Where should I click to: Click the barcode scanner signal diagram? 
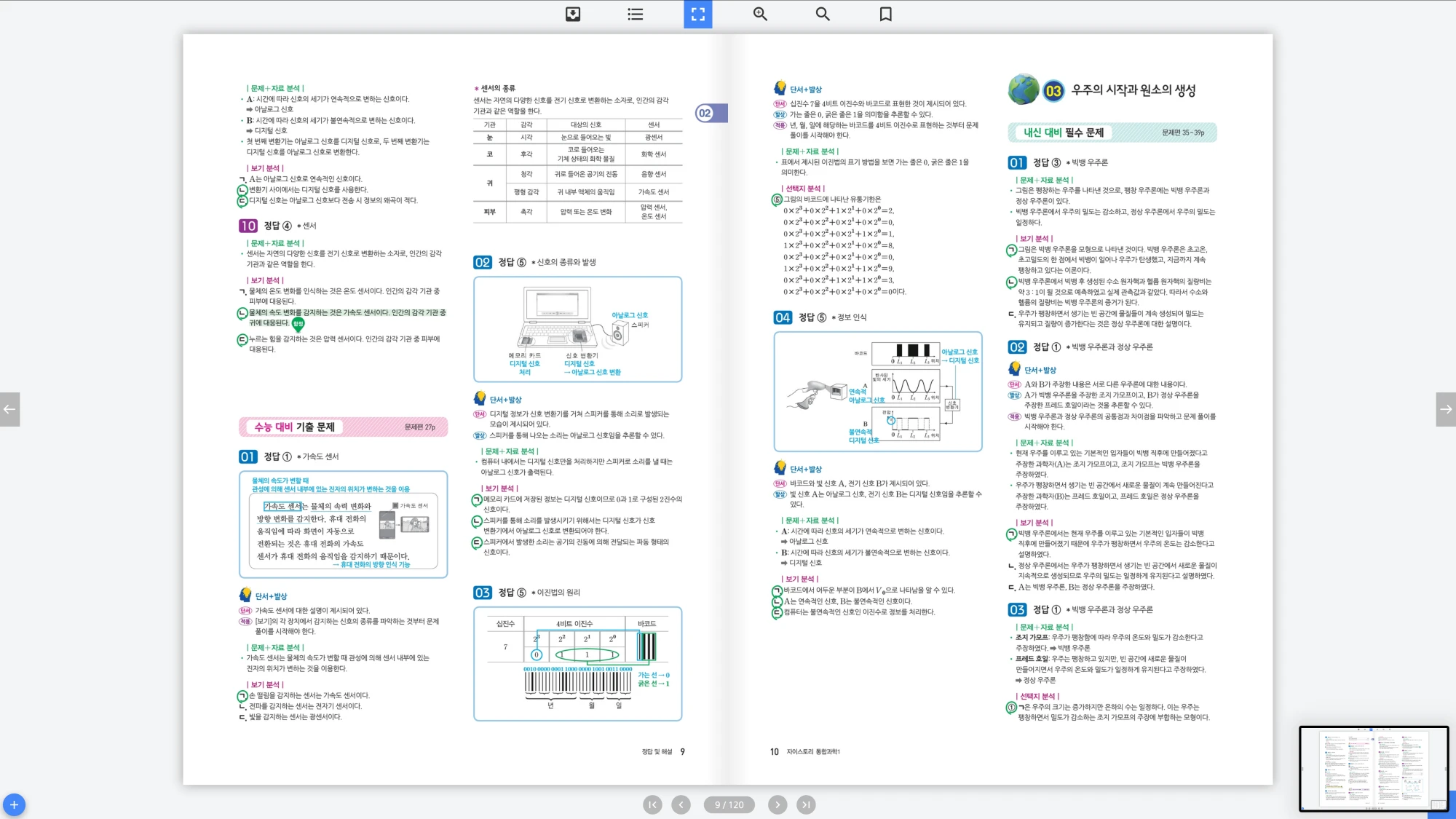pos(877,391)
